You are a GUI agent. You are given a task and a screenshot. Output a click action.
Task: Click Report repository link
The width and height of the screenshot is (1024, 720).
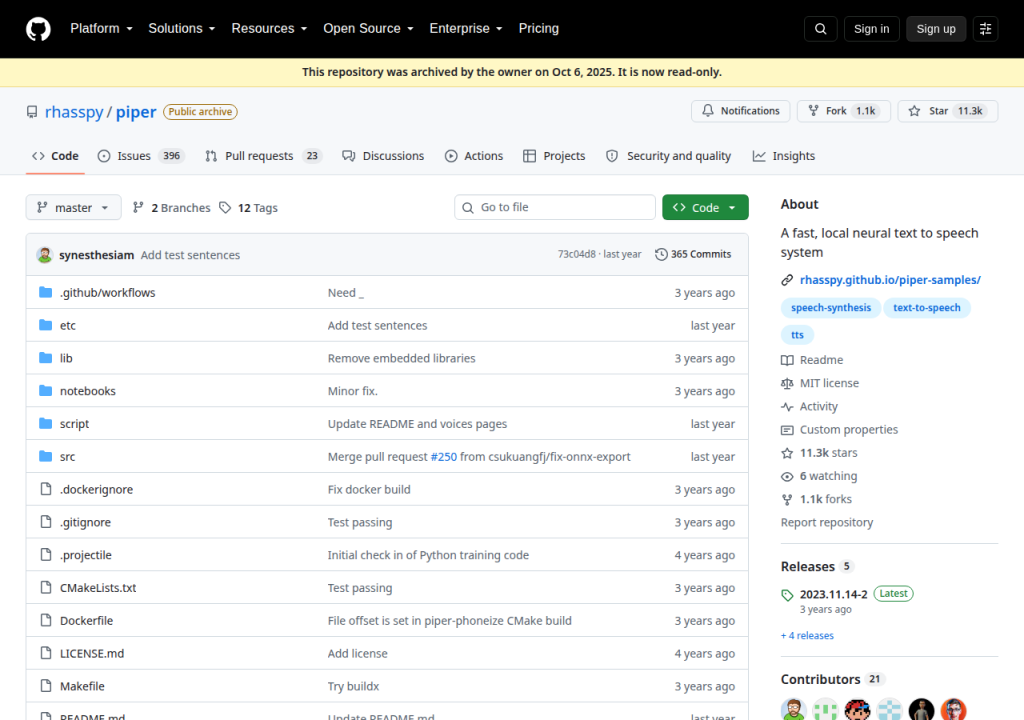[827, 523]
